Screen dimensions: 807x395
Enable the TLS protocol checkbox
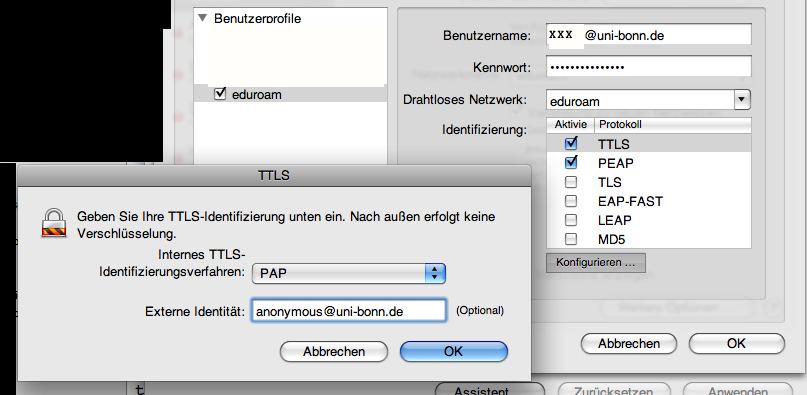point(571,182)
